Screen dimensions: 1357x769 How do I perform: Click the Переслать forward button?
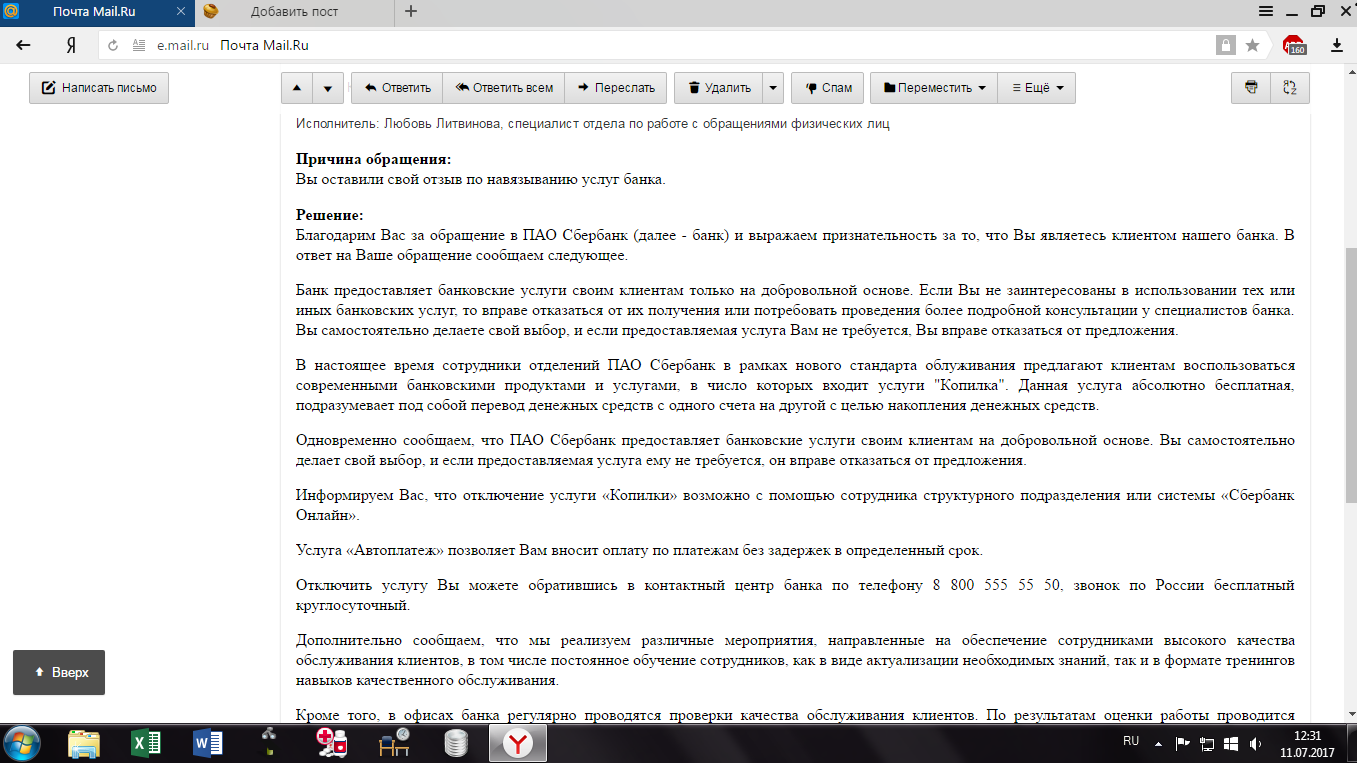616,88
